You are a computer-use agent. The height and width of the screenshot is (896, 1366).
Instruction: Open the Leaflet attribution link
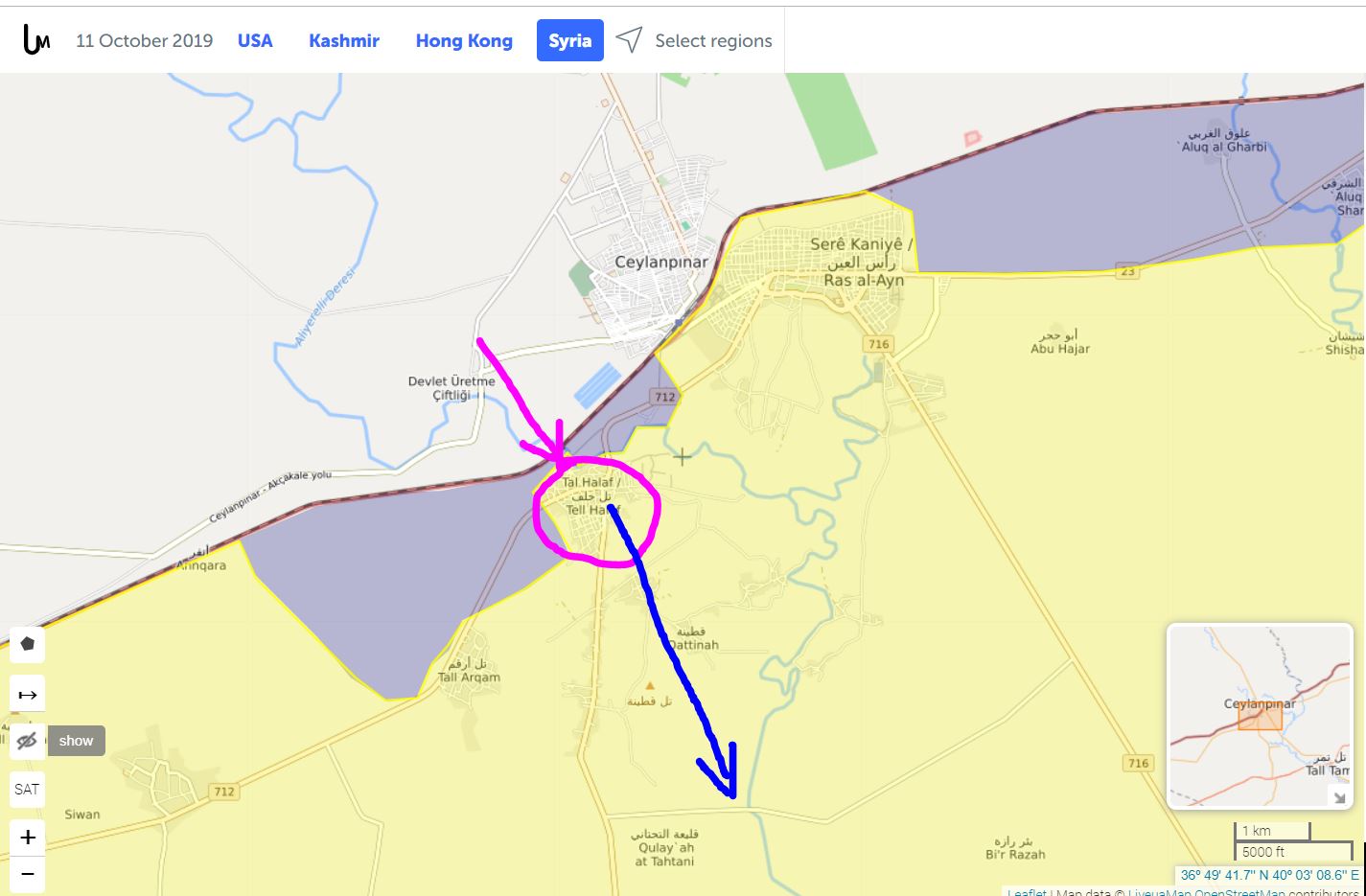pos(1026,892)
